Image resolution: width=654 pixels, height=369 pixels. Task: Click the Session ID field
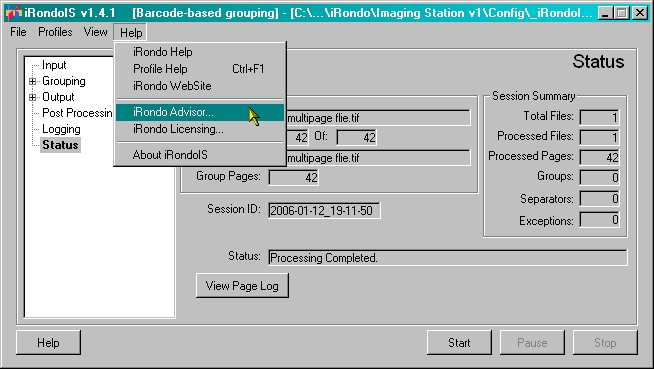coord(324,211)
